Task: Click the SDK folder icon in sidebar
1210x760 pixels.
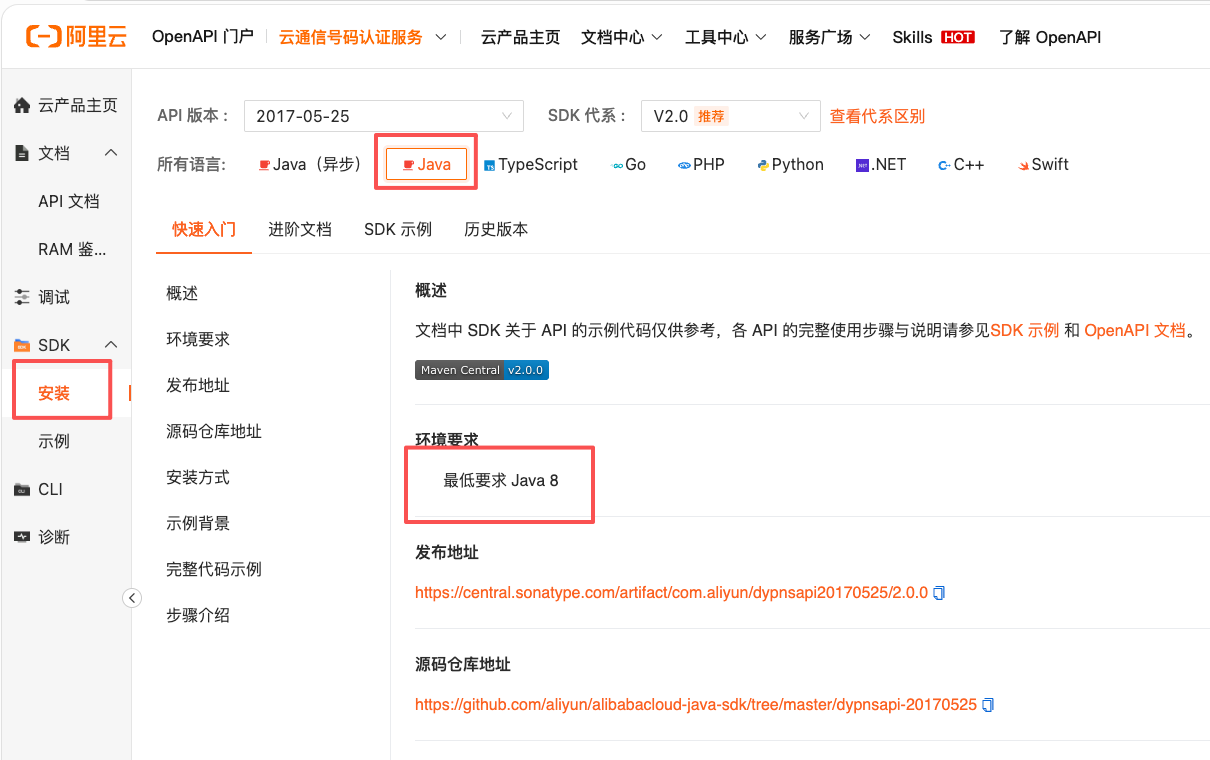Action: point(22,345)
